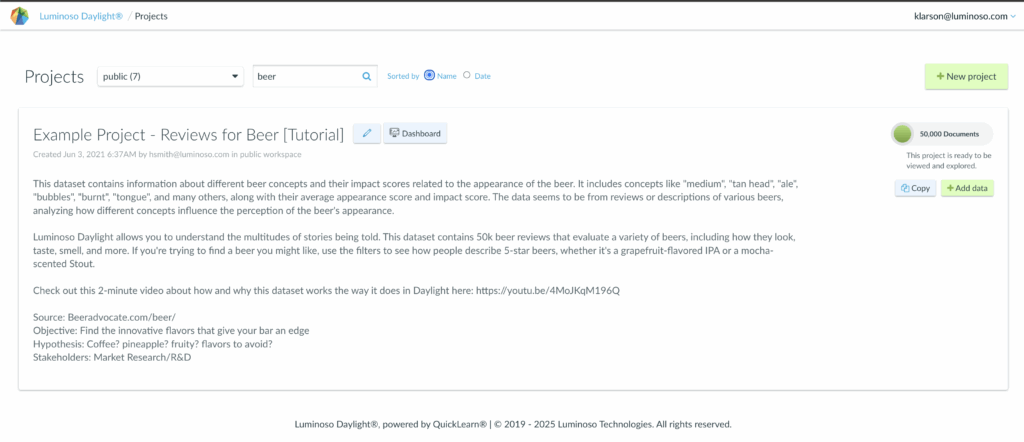Viewport: 1024px width, 442px height.
Task: Click the Projects page heading
Action: click(54, 77)
